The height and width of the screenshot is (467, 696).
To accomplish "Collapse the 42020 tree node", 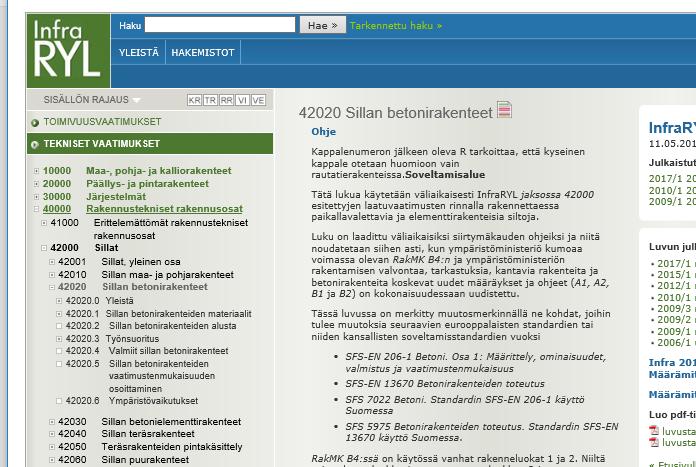I will coord(52,287).
